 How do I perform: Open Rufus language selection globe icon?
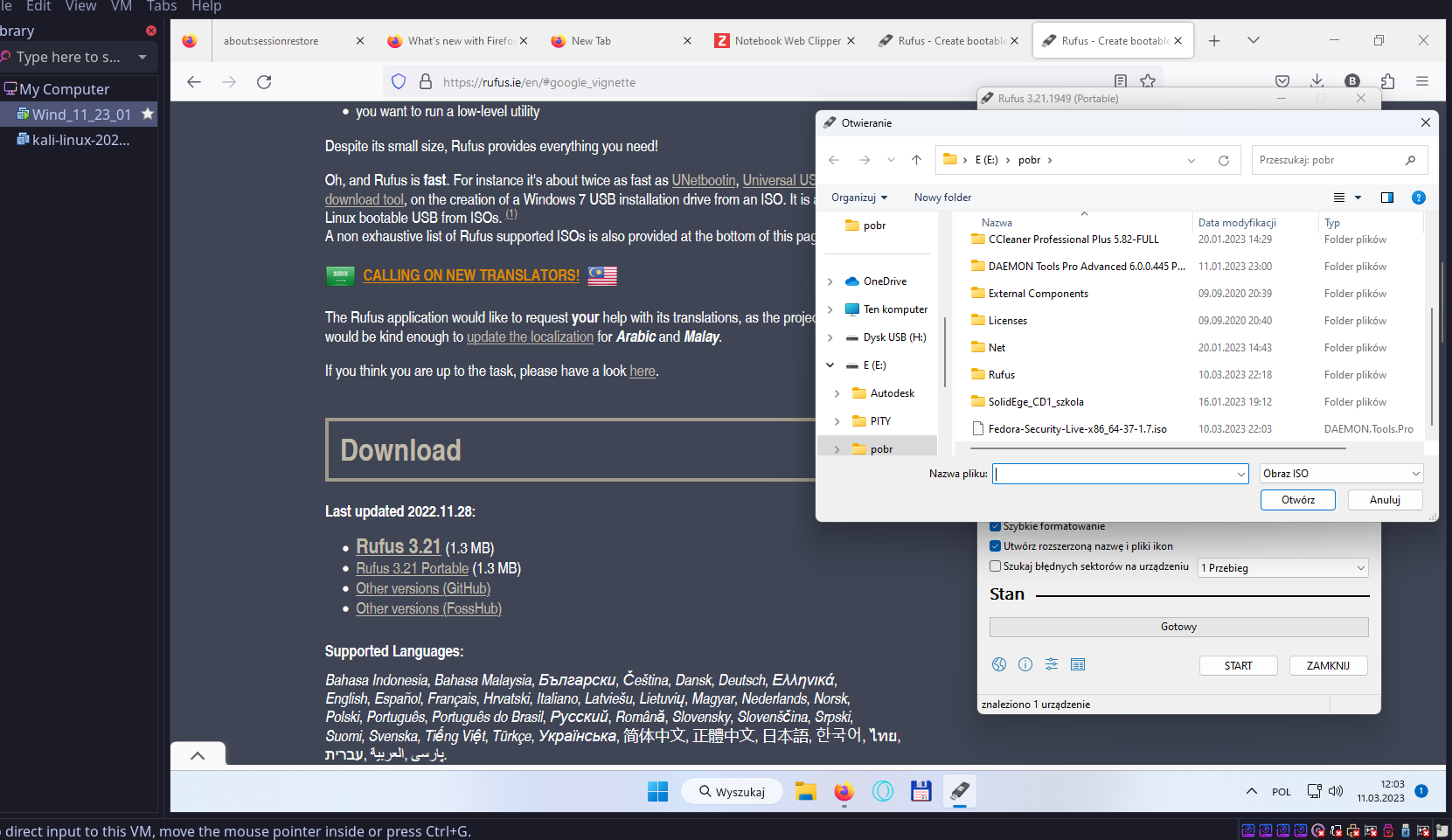[999, 664]
